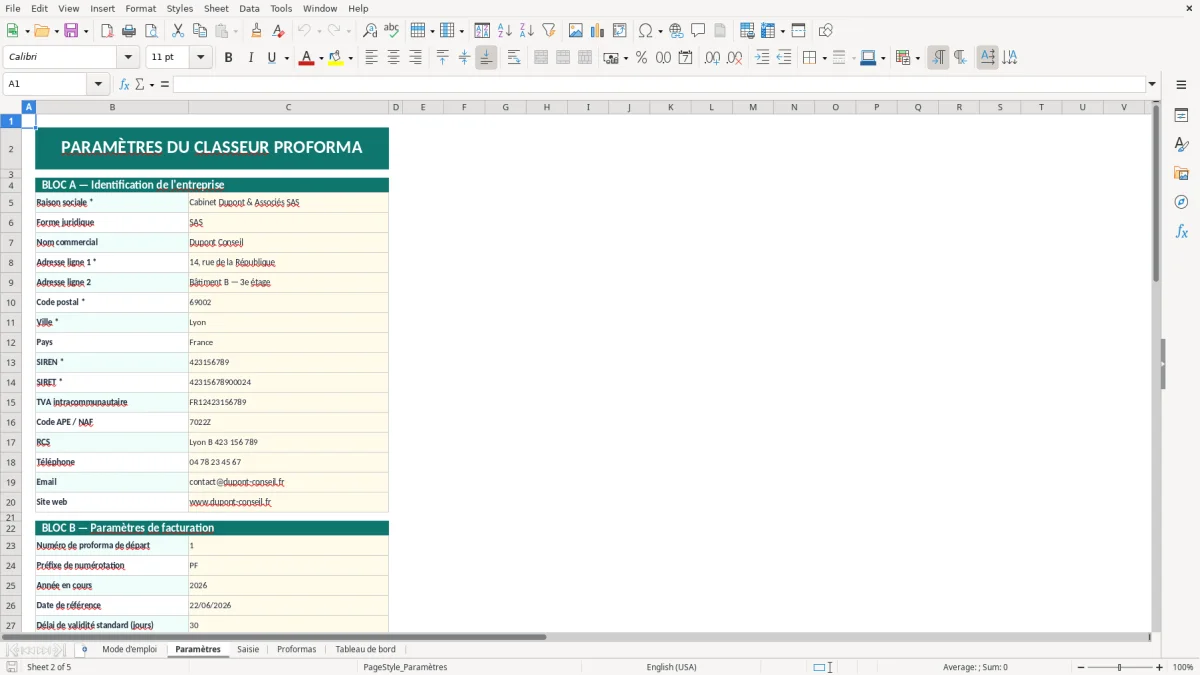Image resolution: width=1200 pixels, height=675 pixels.
Task: Apply the red font color swatch
Action: [x=306, y=58]
